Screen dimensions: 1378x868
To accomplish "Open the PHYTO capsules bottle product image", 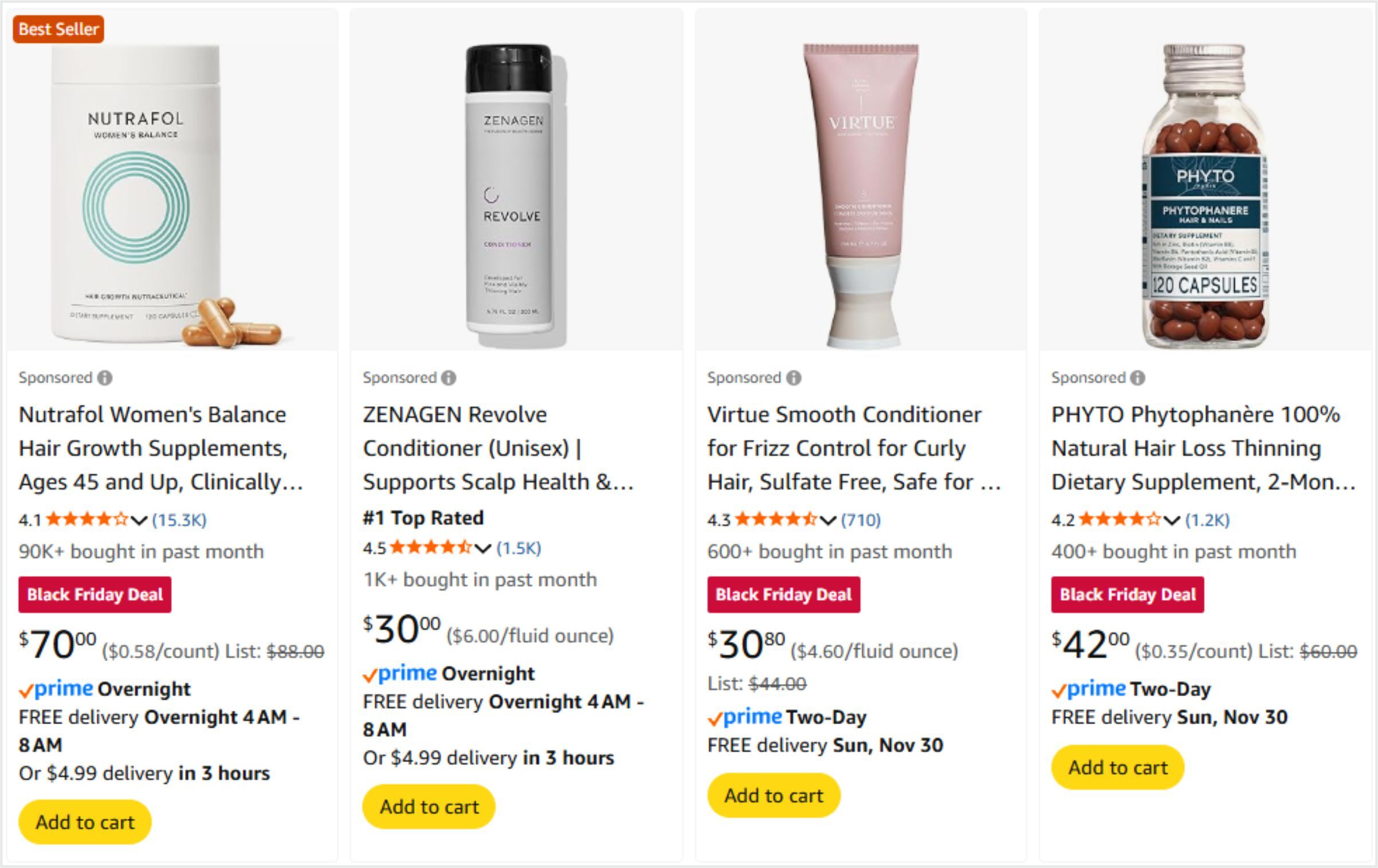I will tap(1204, 195).
